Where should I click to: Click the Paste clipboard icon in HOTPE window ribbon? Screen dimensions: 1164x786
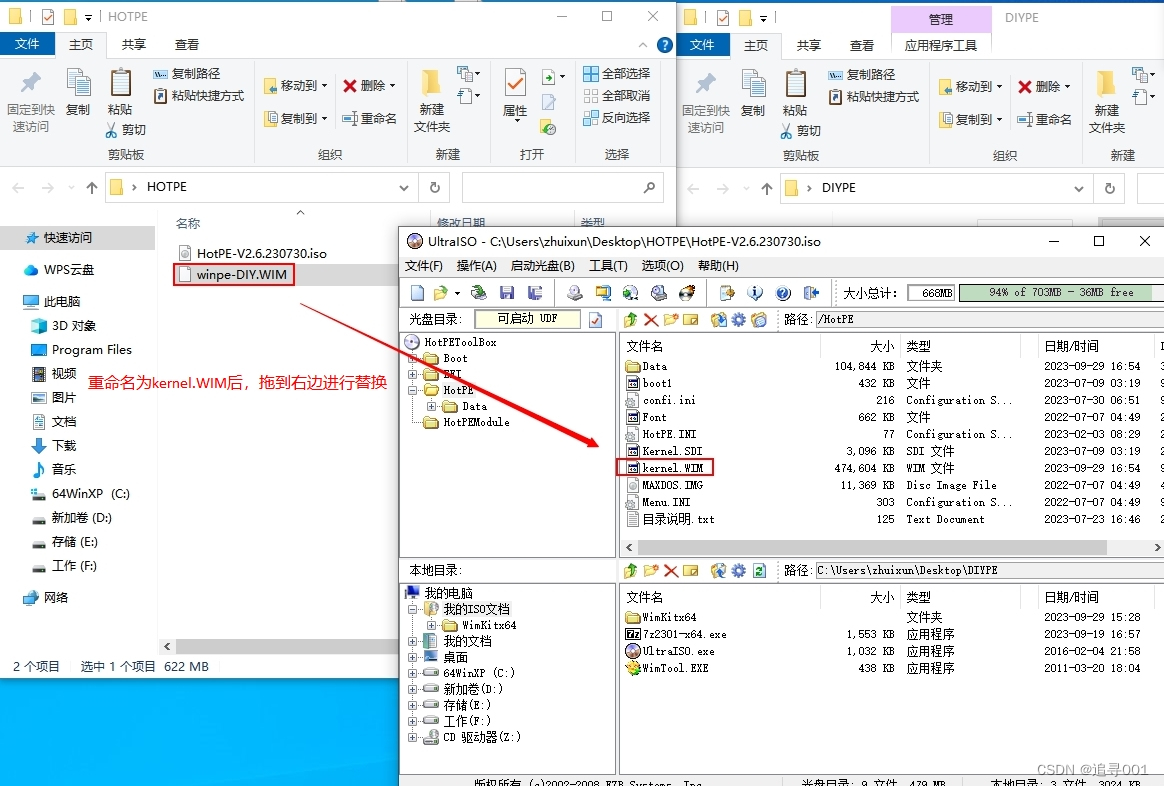click(120, 83)
